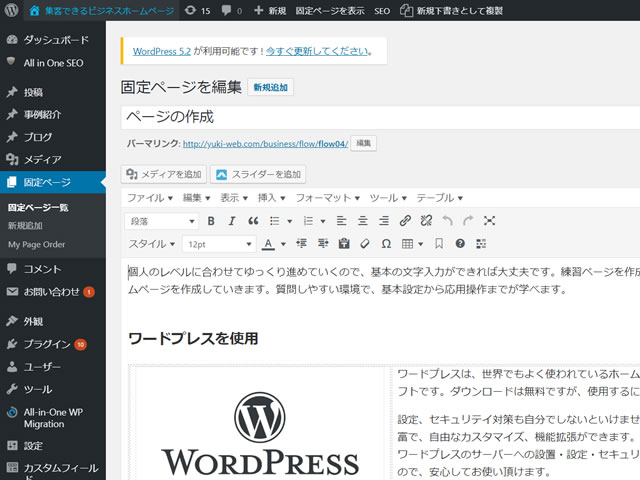640x480 pixels.
Task: Insert a blockquote
Action: 253,221
